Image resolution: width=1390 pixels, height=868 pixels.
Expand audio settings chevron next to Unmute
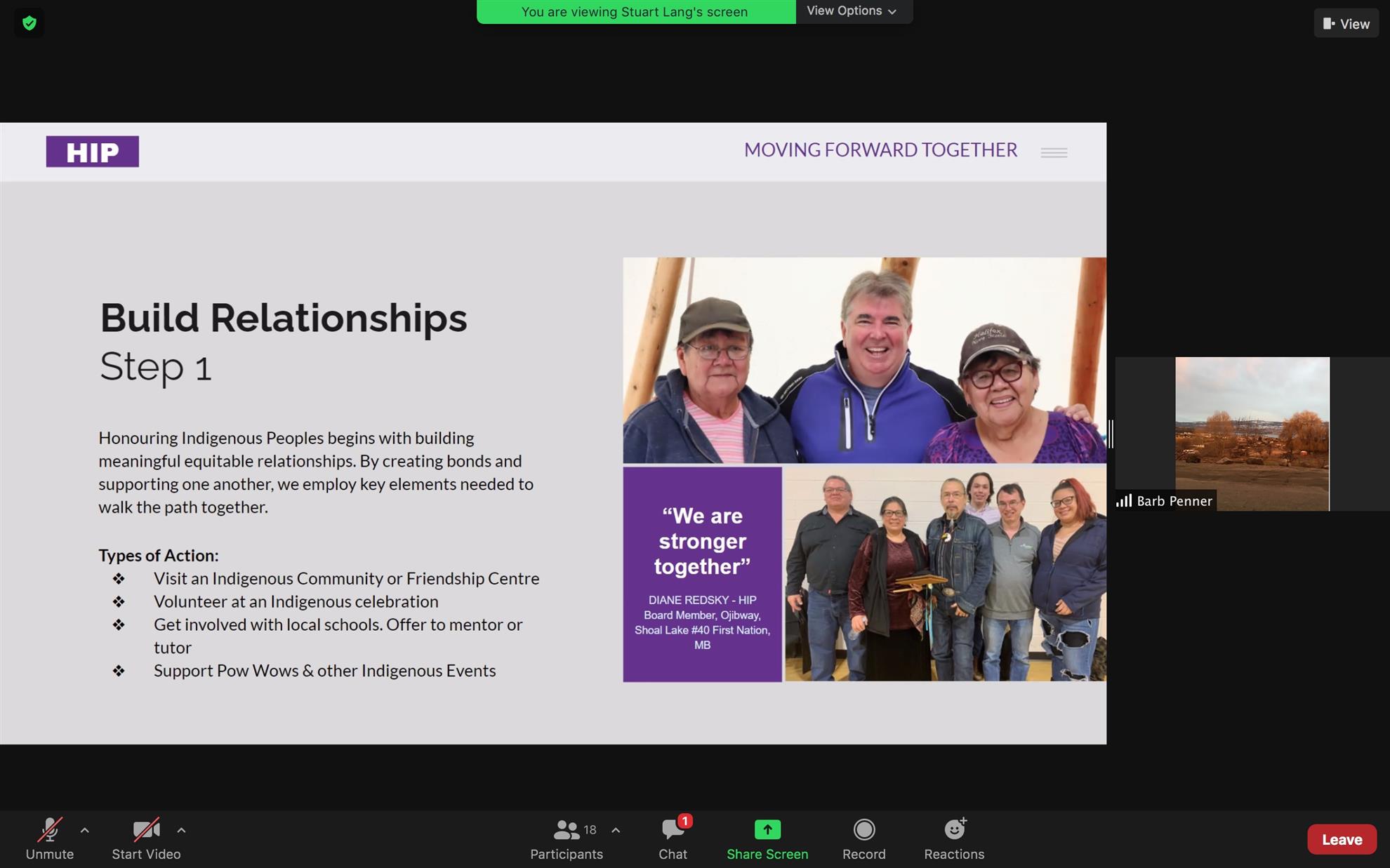point(85,830)
